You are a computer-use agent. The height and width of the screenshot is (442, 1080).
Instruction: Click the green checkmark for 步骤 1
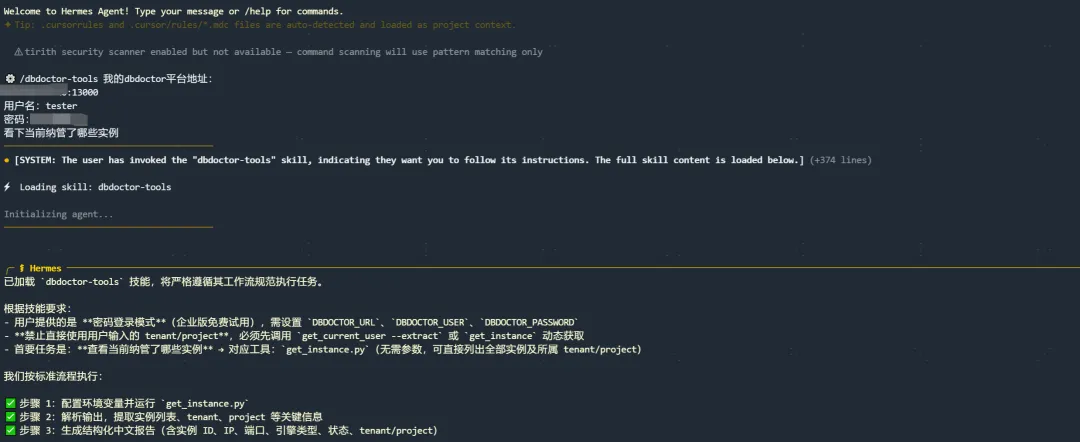coord(11,403)
